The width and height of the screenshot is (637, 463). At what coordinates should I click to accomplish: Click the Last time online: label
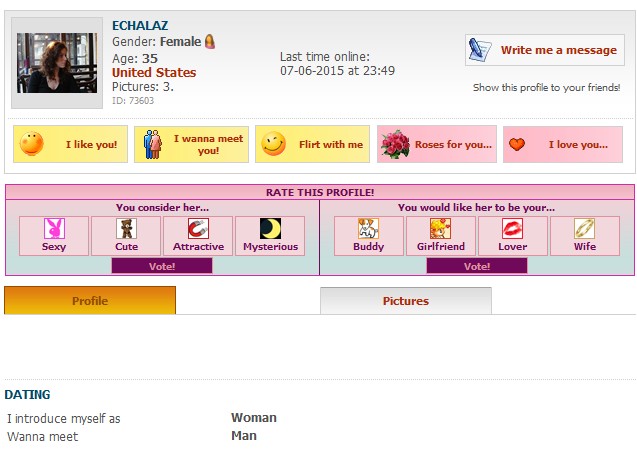click(x=325, y=56)
